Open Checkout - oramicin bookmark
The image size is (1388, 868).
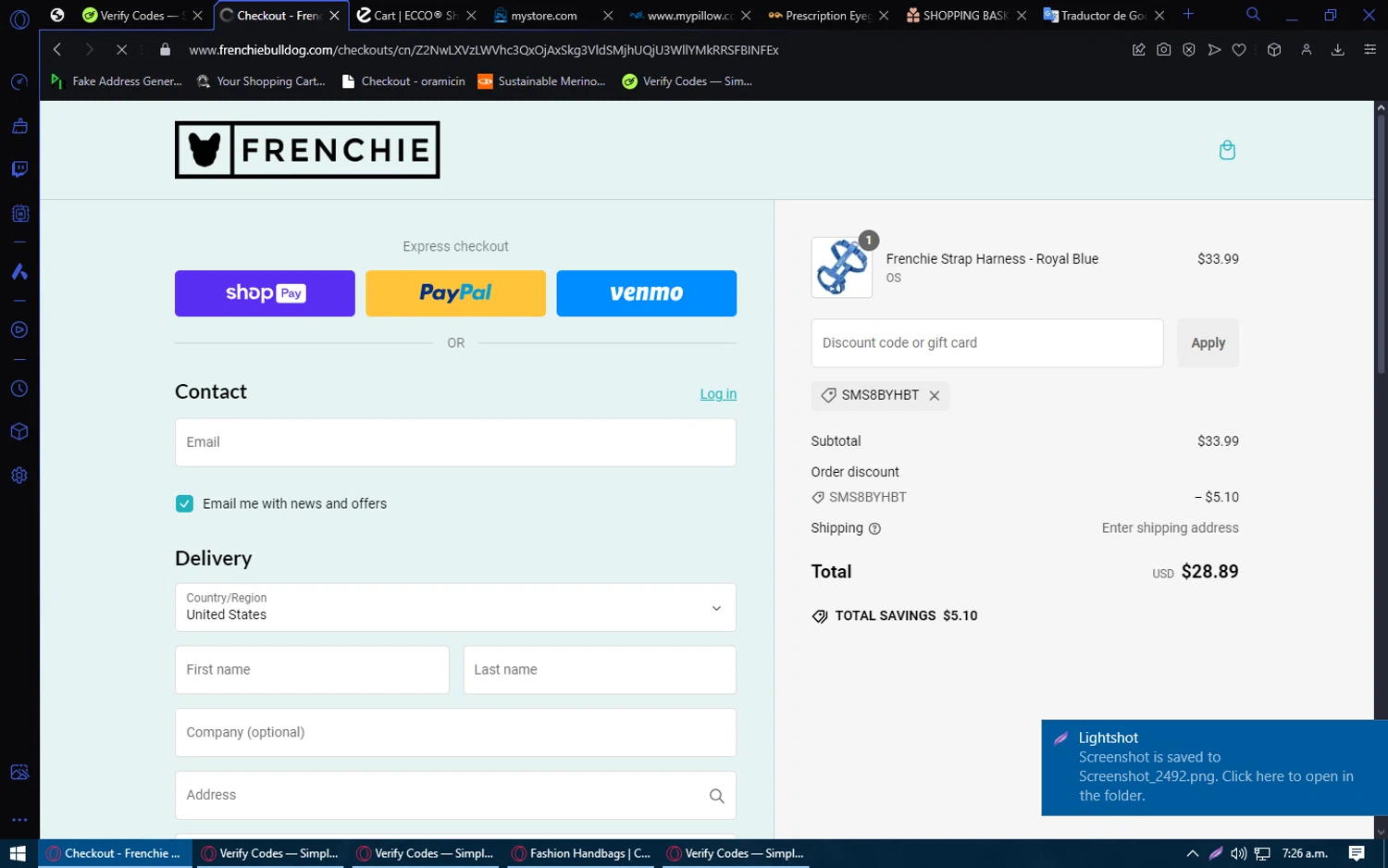403,81
